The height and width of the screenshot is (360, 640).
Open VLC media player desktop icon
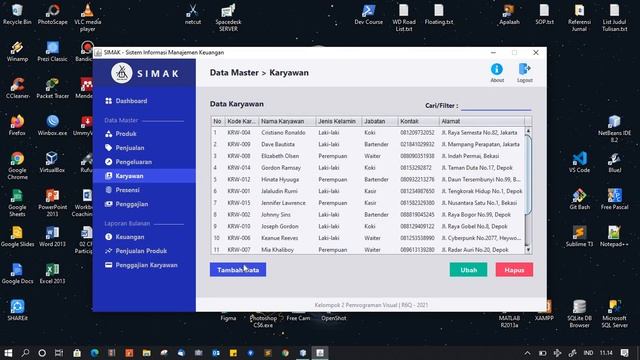coord(87,18)
